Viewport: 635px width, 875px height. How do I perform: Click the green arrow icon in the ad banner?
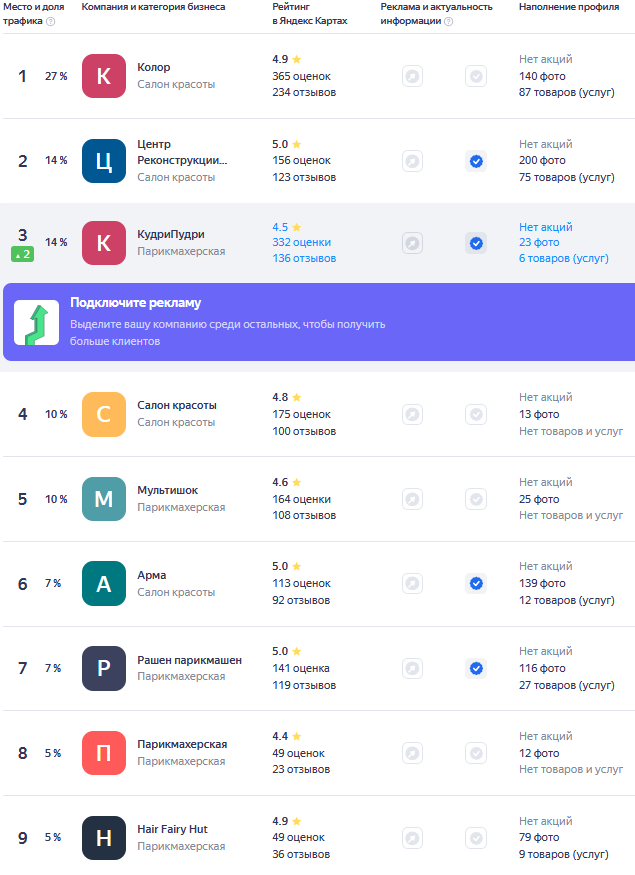tap(37, 323)
